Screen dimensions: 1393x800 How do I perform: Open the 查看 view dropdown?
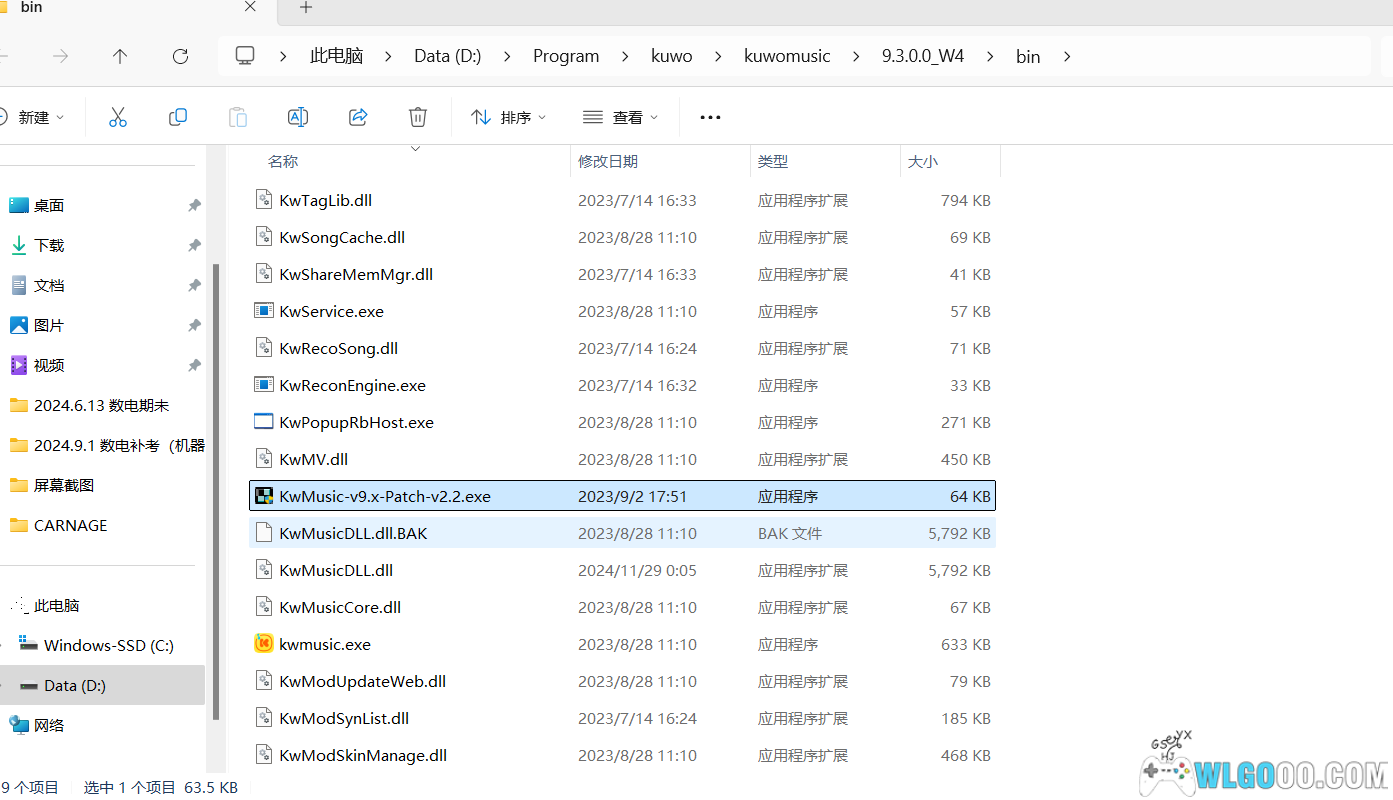(620, 117)
